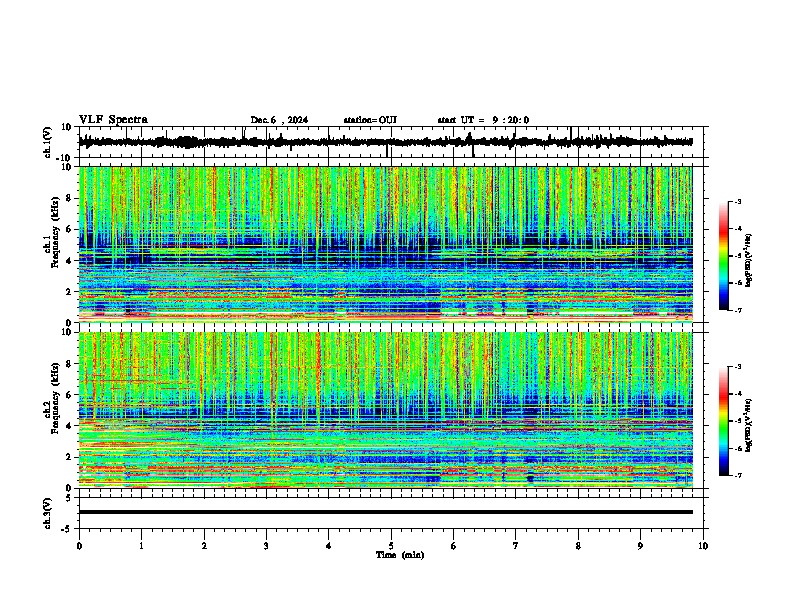Click time axis tick label "8"
This screenshot has height=612, width=792.
coord(578,546)
